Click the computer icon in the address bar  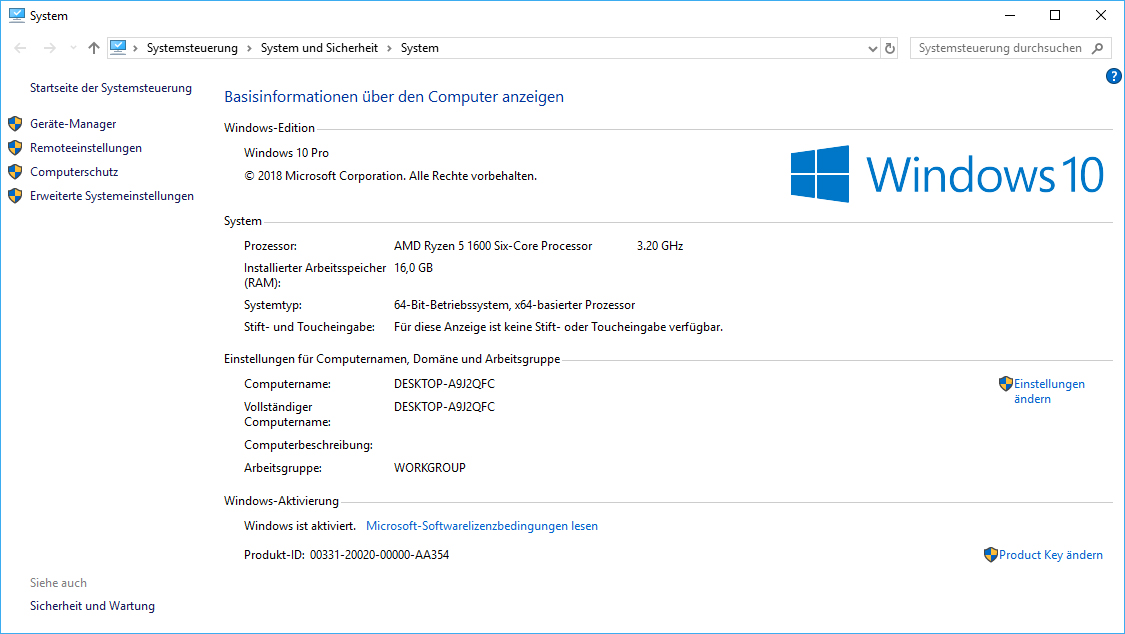pyautogui.click(x=119, y=47)
